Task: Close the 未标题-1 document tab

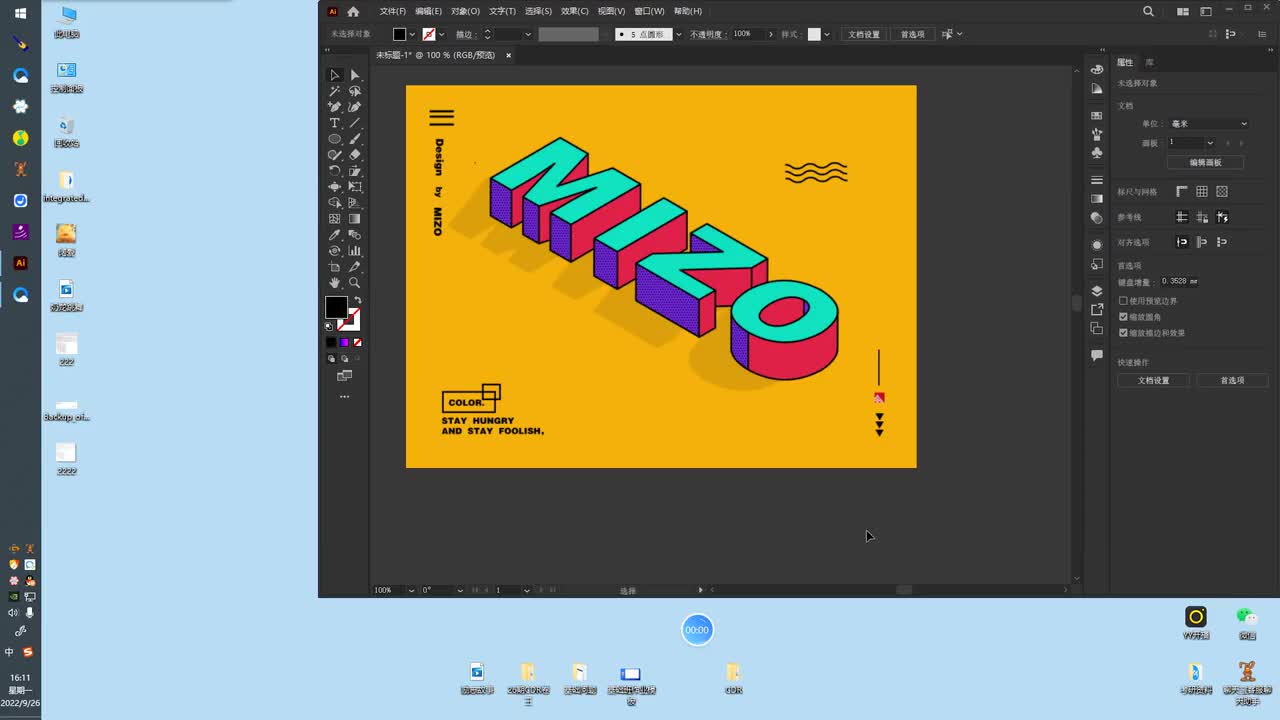Action: tap(508, 56)
